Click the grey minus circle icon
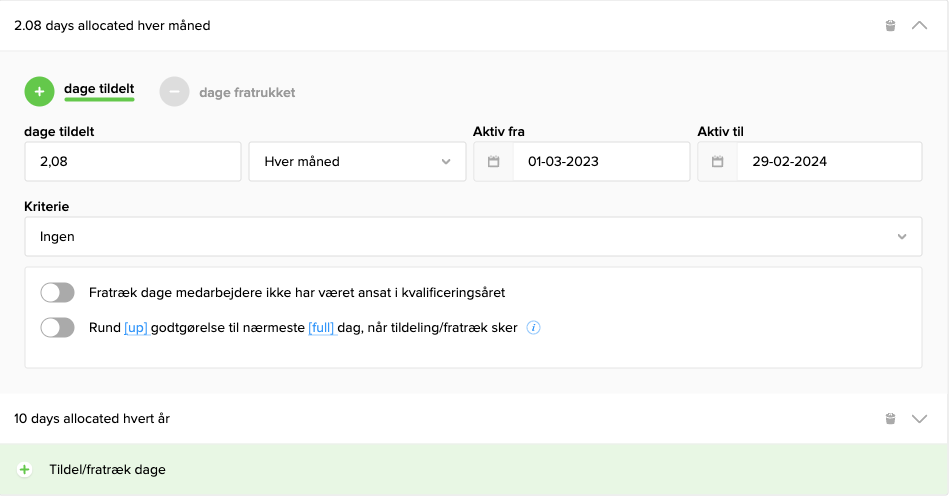 (174, 92)
